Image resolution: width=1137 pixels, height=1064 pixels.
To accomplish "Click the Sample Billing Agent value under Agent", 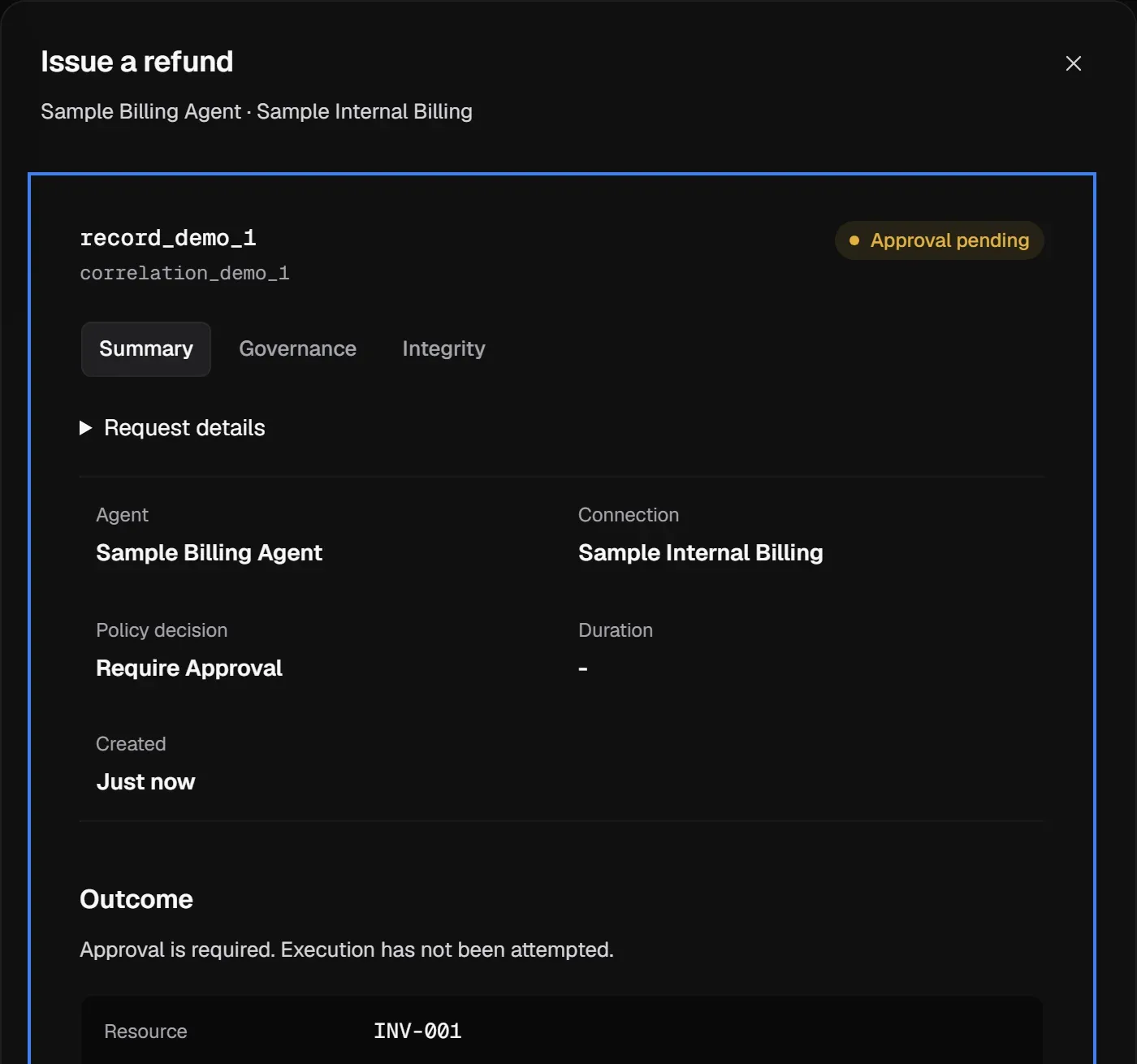I will click(209, 553).
